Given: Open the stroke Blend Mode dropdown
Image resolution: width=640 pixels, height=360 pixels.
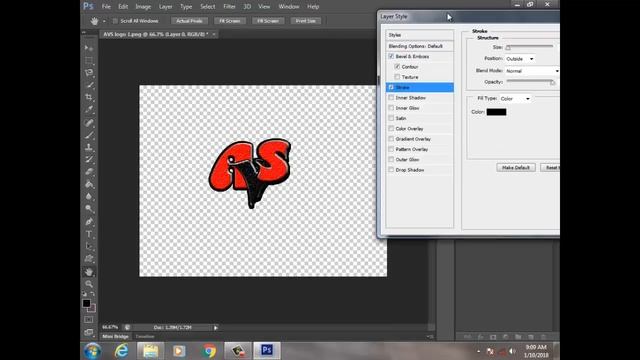Looking at the screenshot, I should [x=532, y=71].
